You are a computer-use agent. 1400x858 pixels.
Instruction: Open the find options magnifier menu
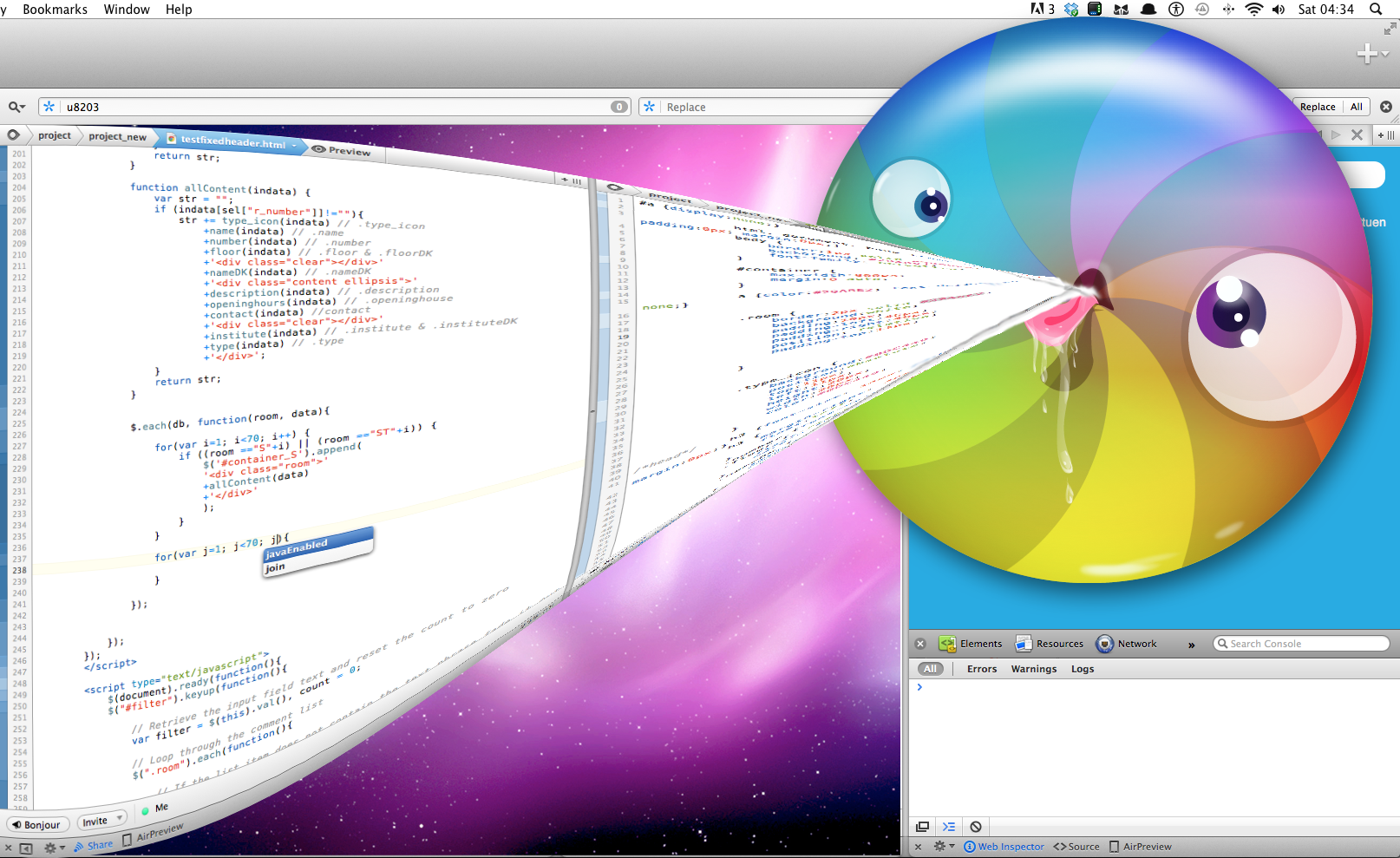tap(16, 107)
